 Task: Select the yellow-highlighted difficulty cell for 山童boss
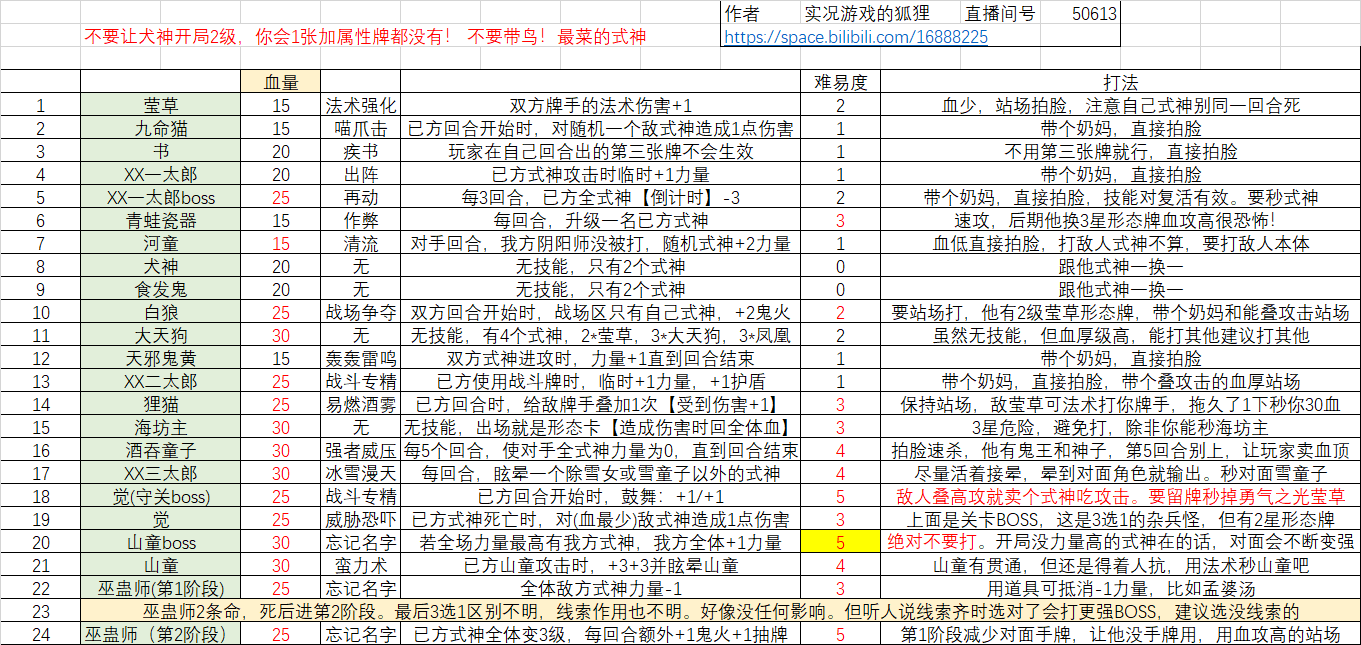coord(840,542)
